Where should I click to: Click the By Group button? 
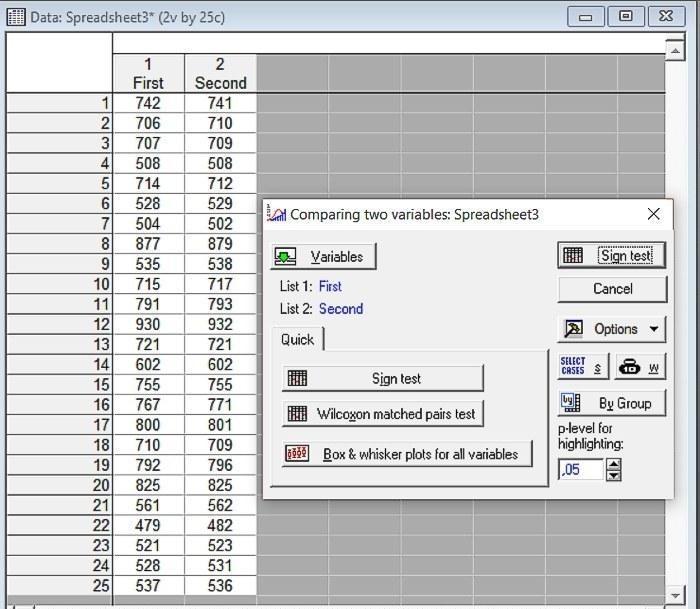(x=611, y=403)
